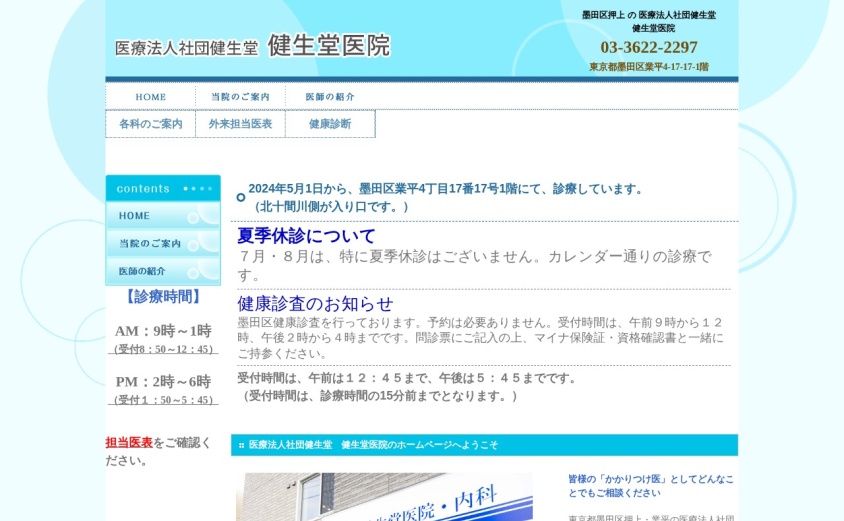The image size is (844, 521).
Task: Click the clinic building photo thumbnail
Action: (384, 497)
